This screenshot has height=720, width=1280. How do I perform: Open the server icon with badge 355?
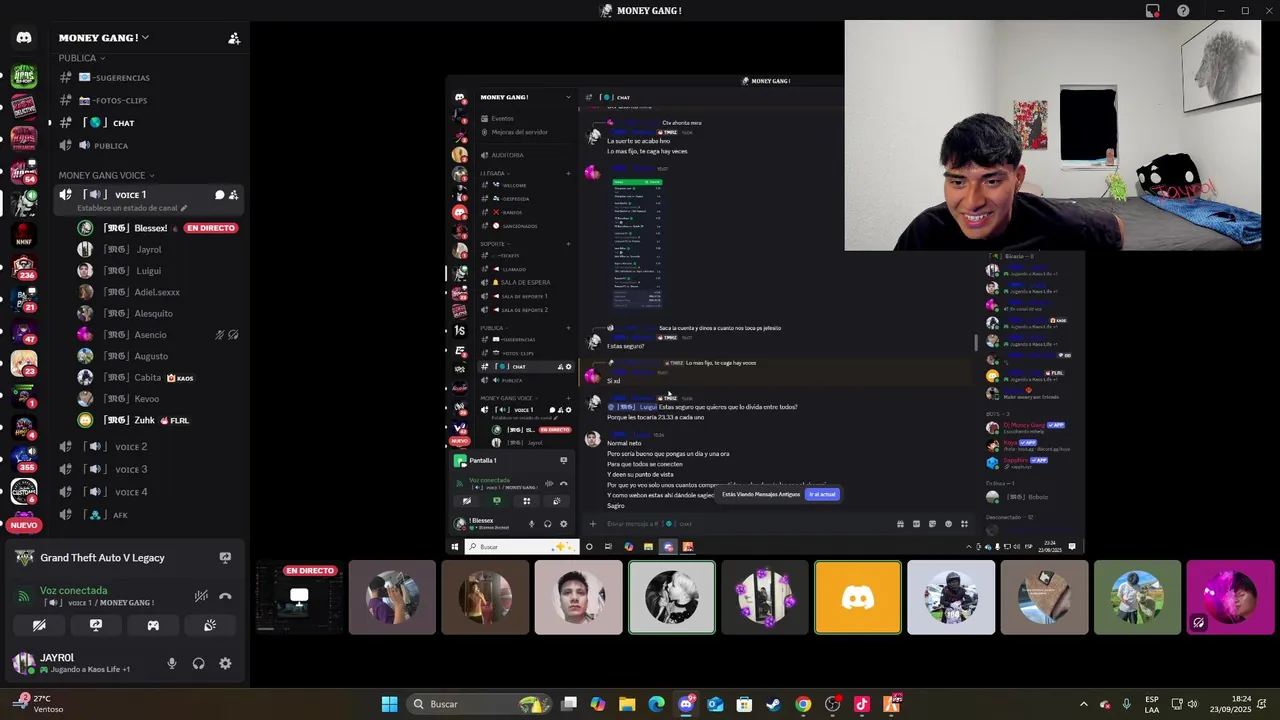pyautogui.click(x=24, y=459)
